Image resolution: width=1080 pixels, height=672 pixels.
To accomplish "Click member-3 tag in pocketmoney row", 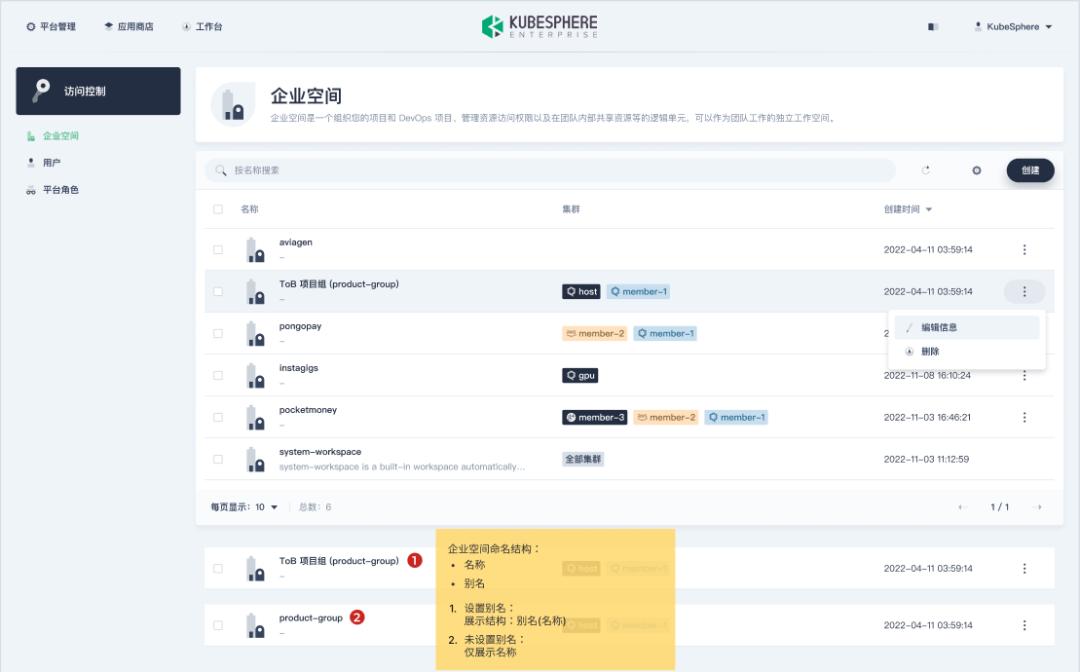I will (x=594, y=418).
